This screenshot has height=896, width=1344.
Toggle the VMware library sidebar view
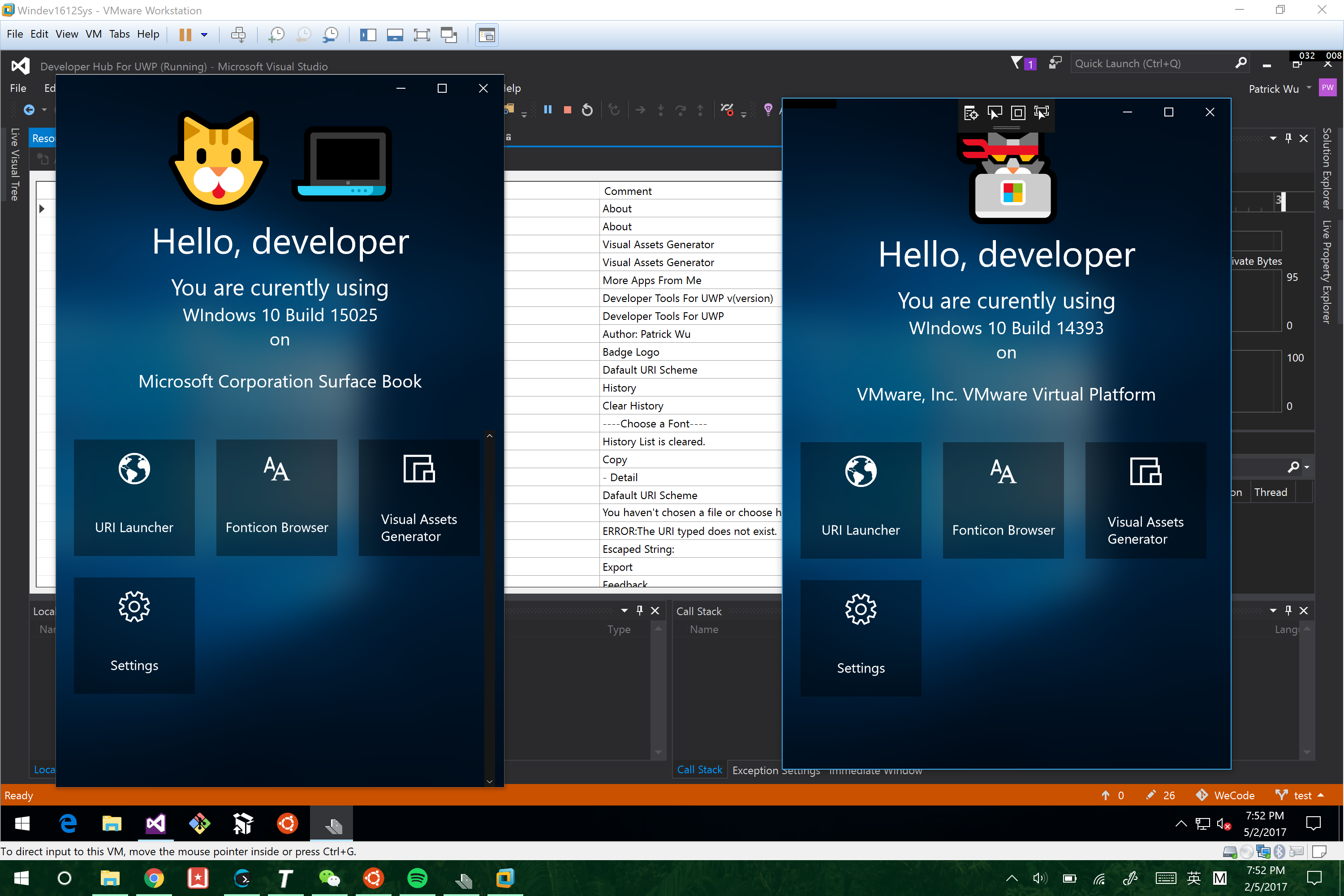368,35
